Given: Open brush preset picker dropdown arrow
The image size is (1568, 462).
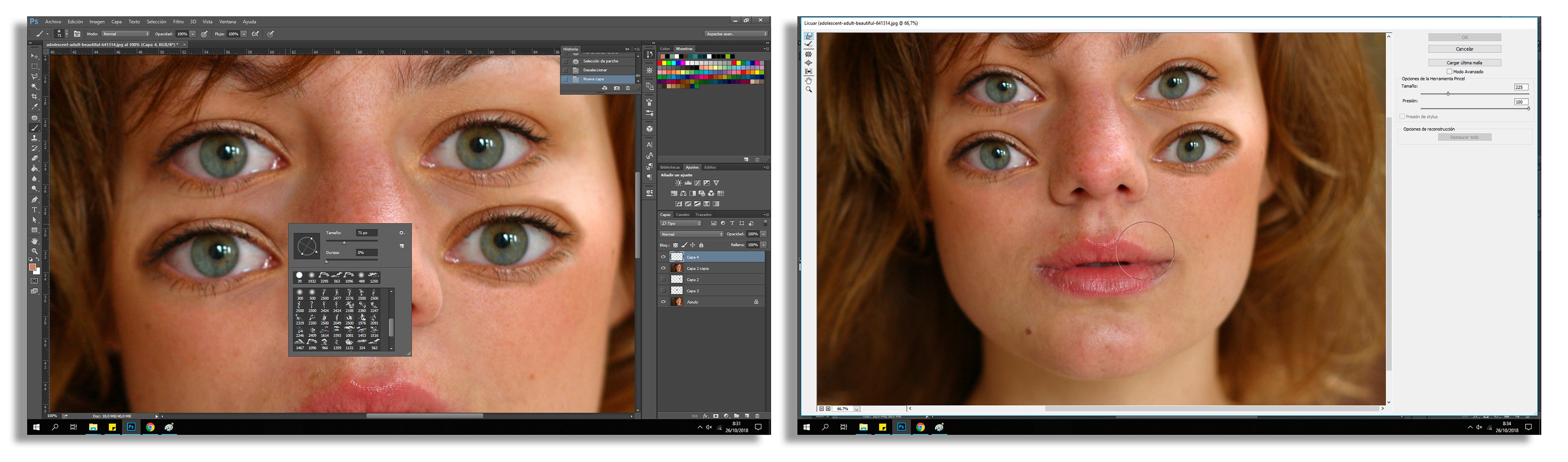Looking at the screenshot, I should pos(67,34).
